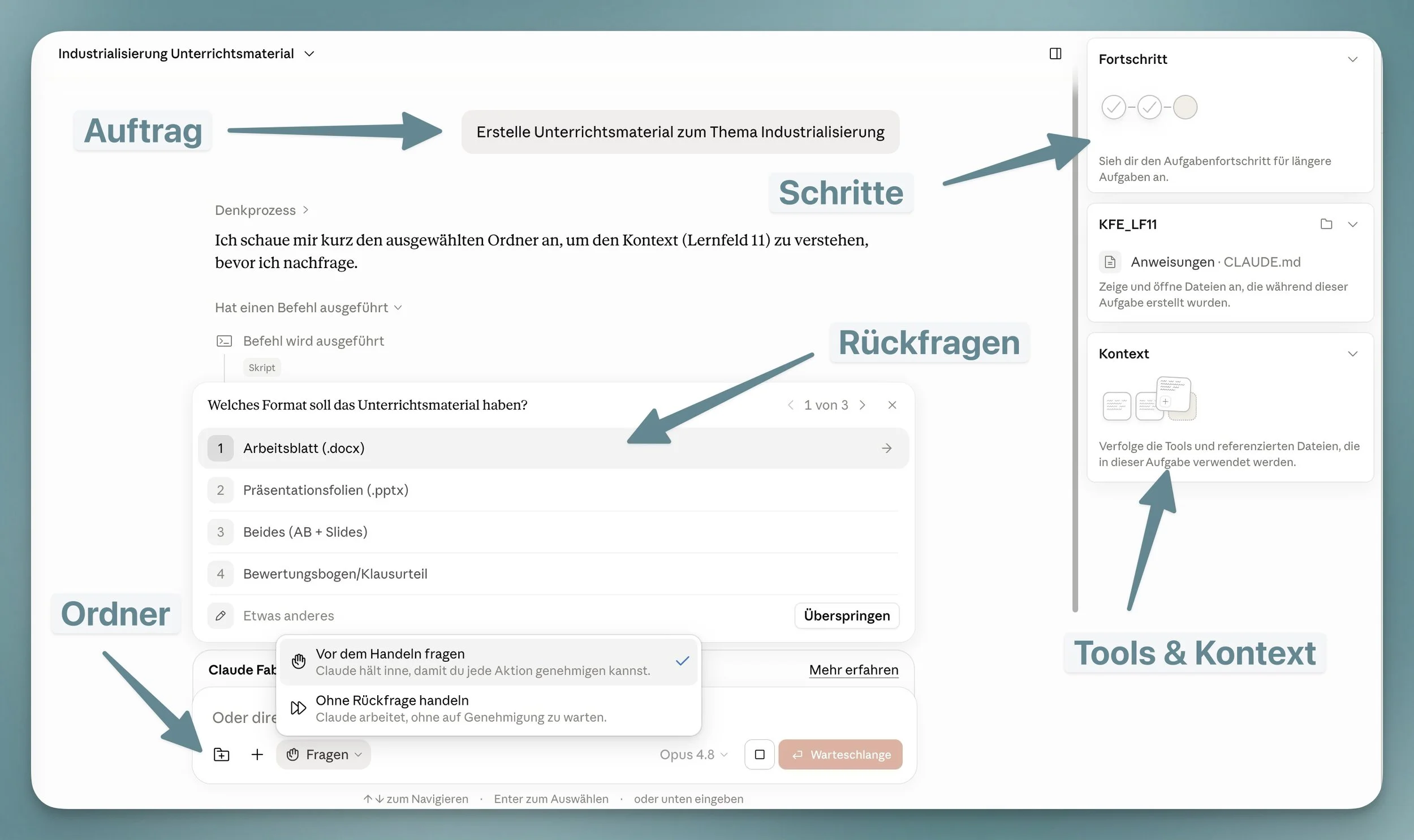
Task: Open the Opus 4.8 model dropdown
Action: tap(693, 755)
